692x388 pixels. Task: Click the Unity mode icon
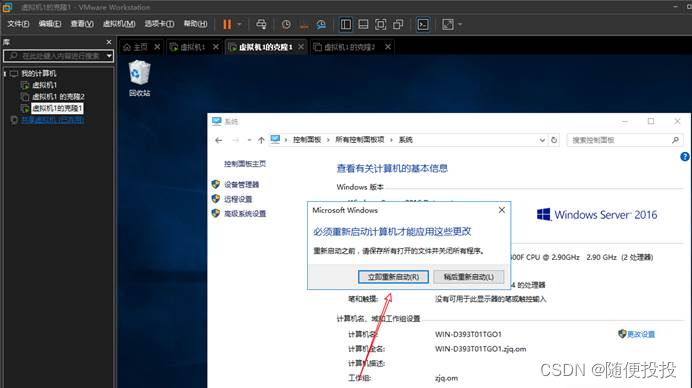tap(398, 24)
